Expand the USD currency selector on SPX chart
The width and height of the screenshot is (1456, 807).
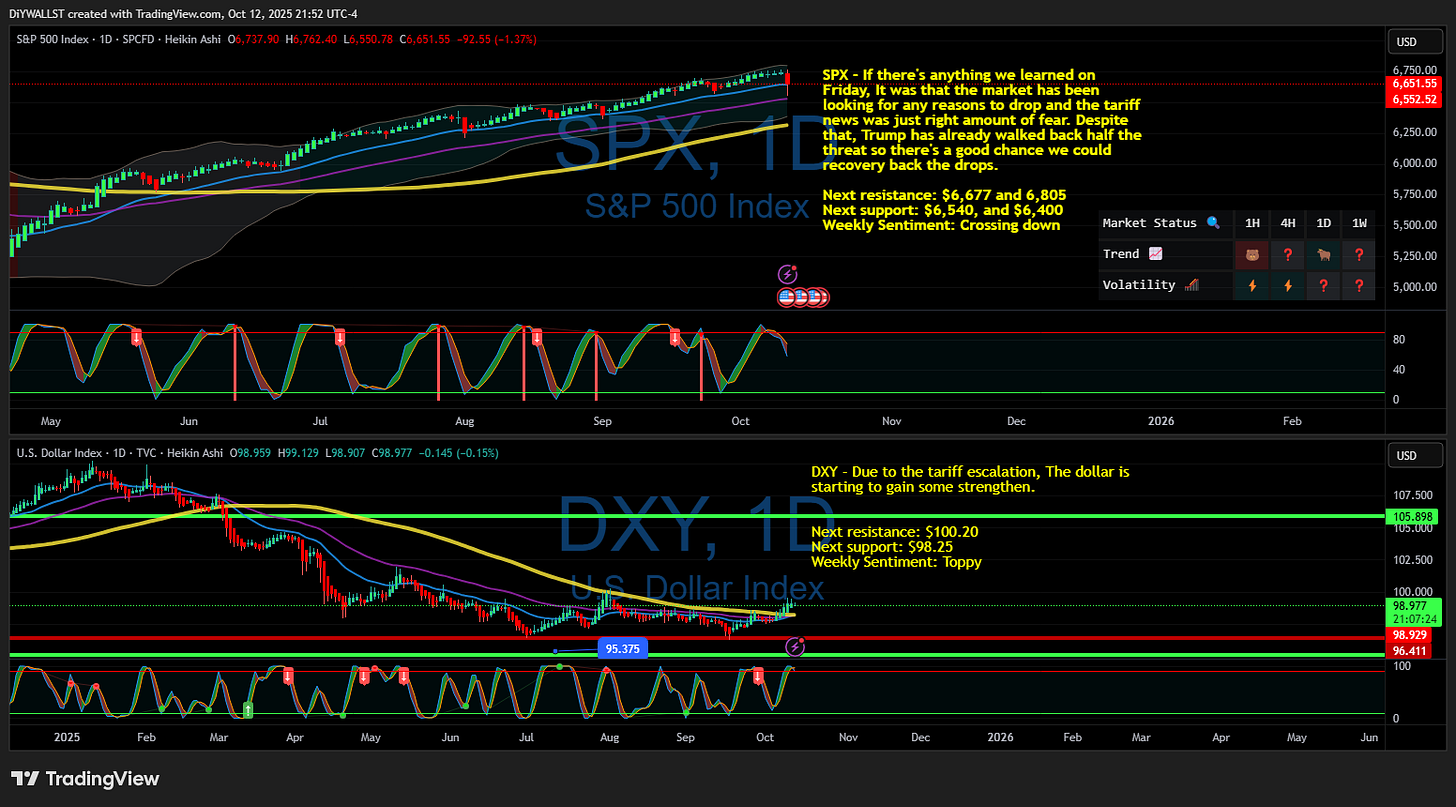click(1415, 41)
